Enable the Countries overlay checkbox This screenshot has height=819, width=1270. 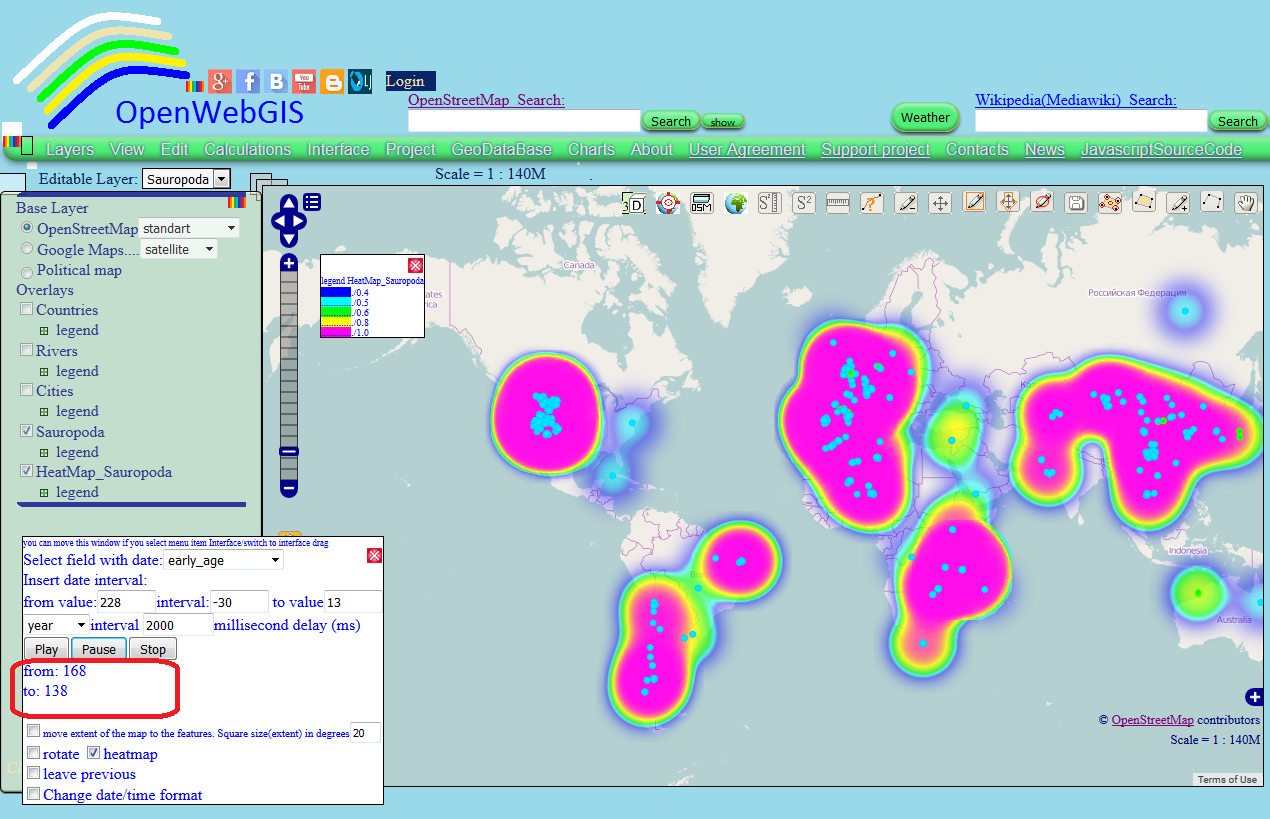[x=27, y=310]
